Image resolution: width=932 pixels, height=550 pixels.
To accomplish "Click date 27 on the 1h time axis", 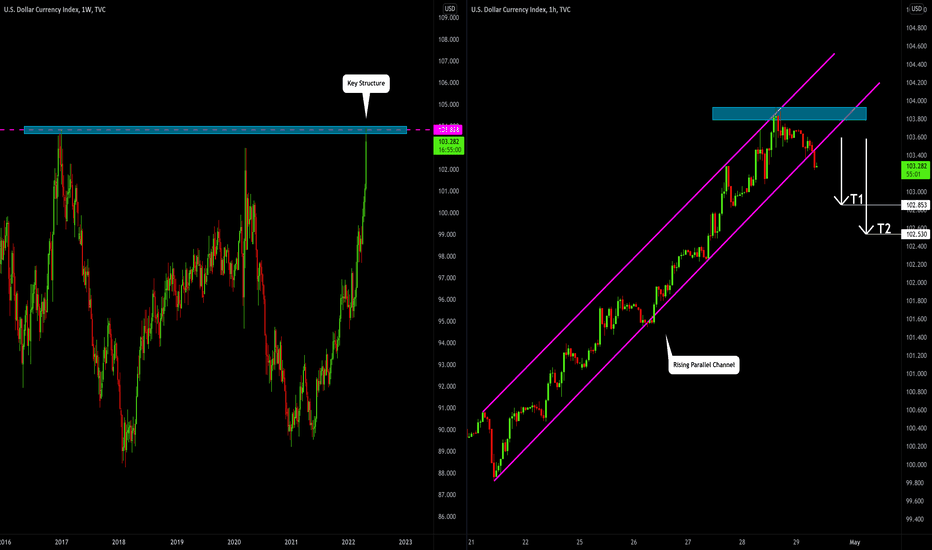I will click(x=688, y=542).
